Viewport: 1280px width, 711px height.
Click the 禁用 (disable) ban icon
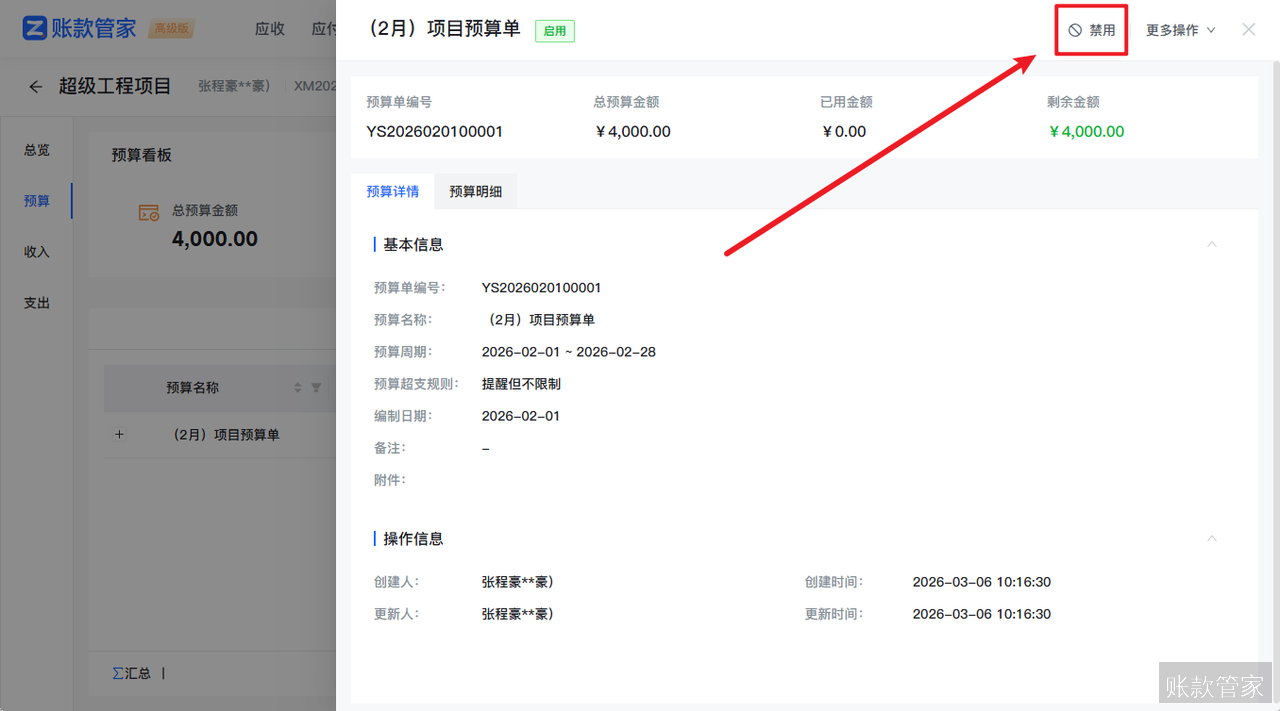(x=1073, y=29)
